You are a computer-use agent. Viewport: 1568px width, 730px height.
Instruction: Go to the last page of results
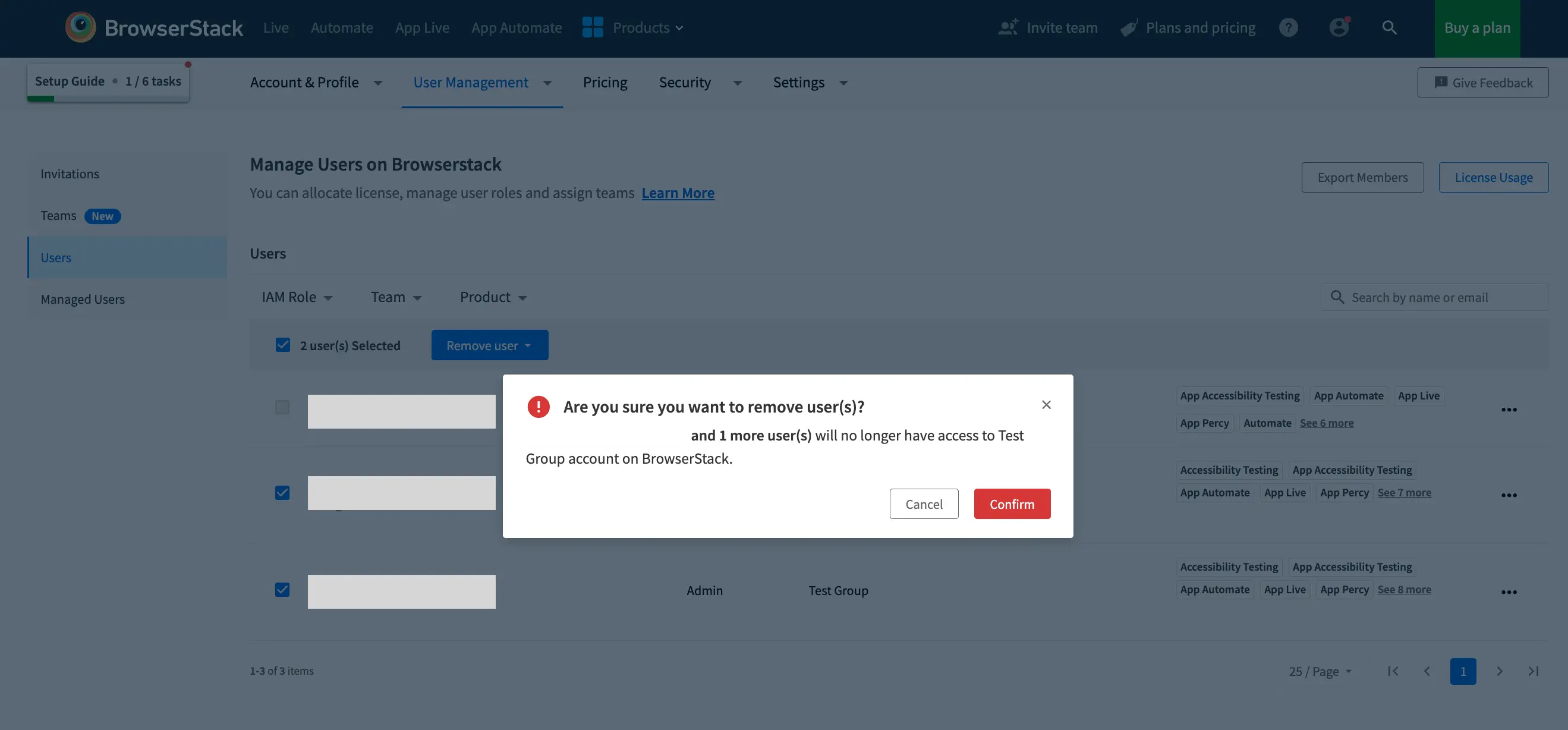[x=1534, y=671]
